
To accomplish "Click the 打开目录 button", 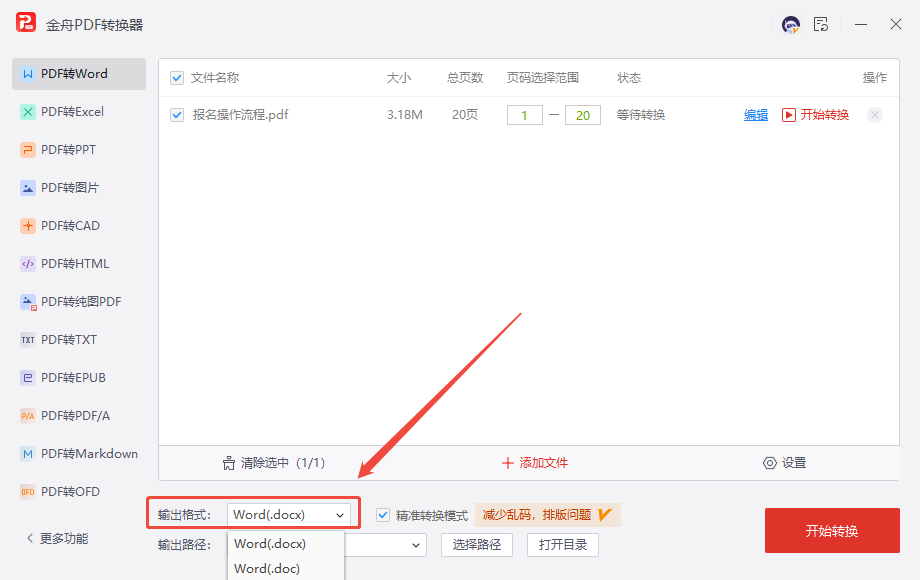I will tap(563, 545).
